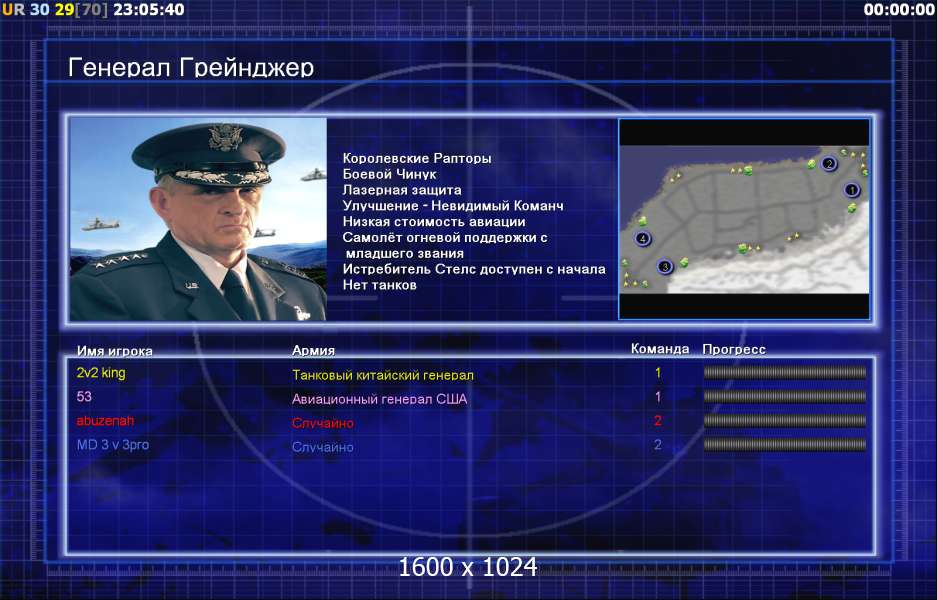Click the 00:00:00 timer at top right
937x600 pixels.
pos(899,10)
